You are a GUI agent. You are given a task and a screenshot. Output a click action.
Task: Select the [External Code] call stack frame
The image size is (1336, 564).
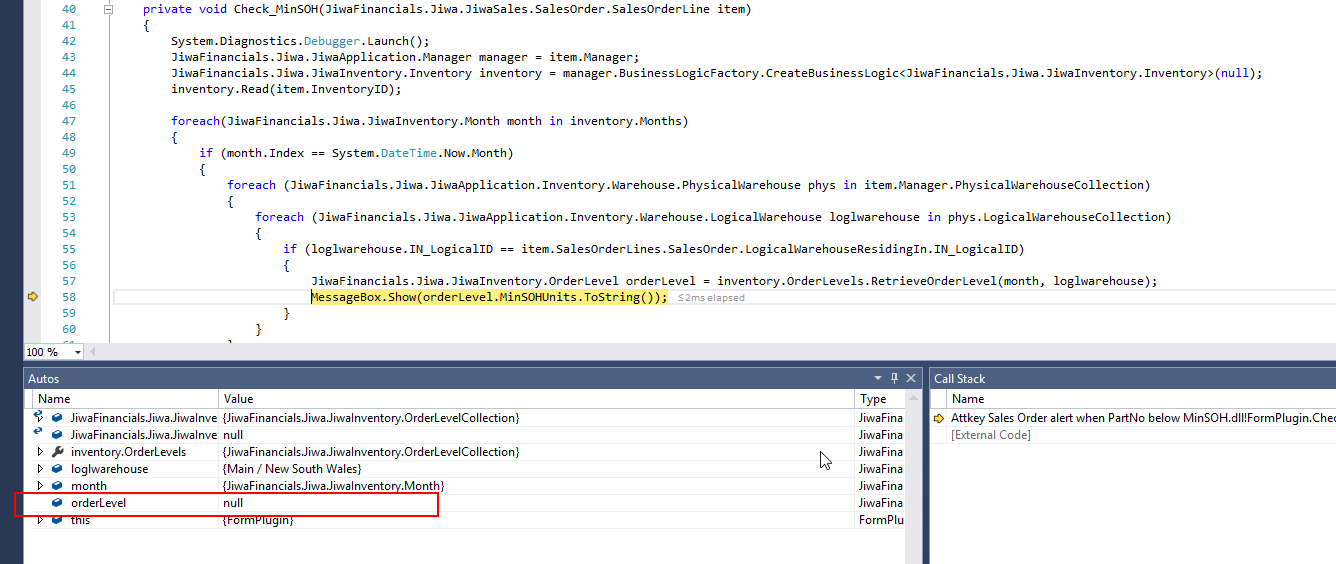click(990, 435)
